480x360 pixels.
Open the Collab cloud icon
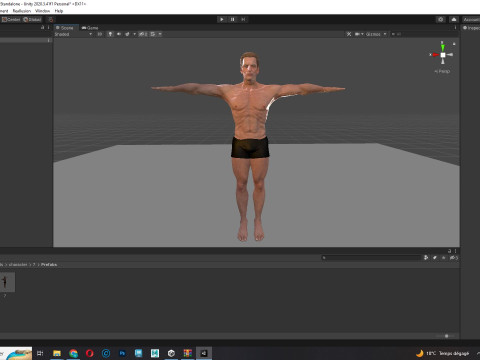click(x=454, y=20)
